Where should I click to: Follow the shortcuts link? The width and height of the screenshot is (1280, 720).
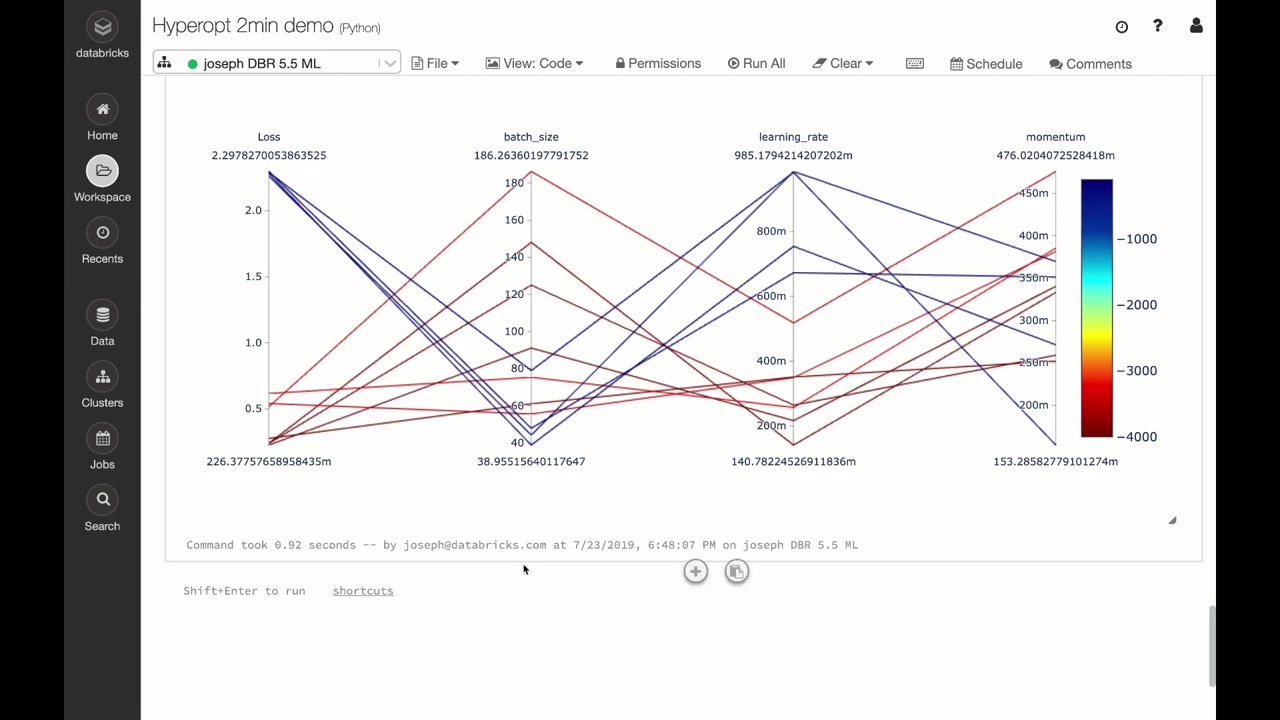(x=363, y=591)
